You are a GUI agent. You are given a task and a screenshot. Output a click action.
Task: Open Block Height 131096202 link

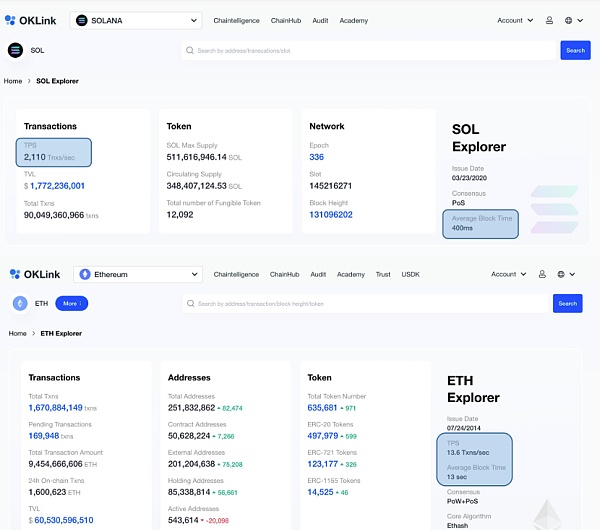(x=330, y=214)
